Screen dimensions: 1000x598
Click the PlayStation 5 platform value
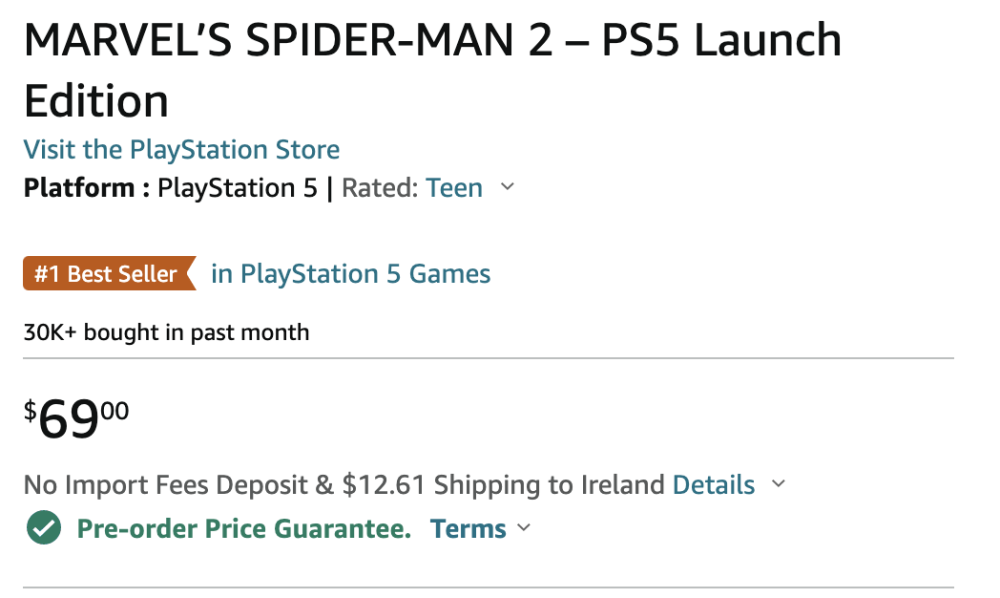click(237, 188)
